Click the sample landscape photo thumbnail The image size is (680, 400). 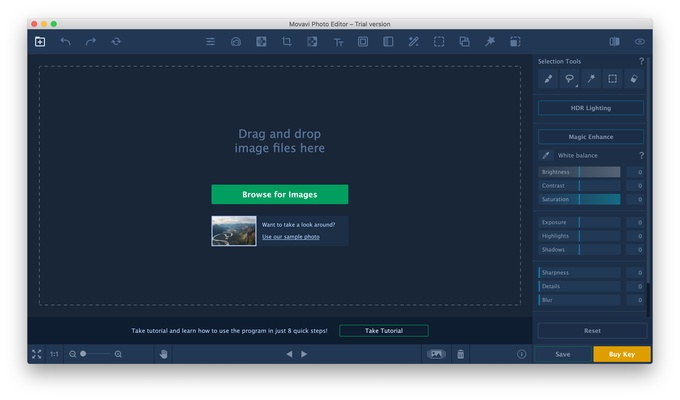coord(234,231)
